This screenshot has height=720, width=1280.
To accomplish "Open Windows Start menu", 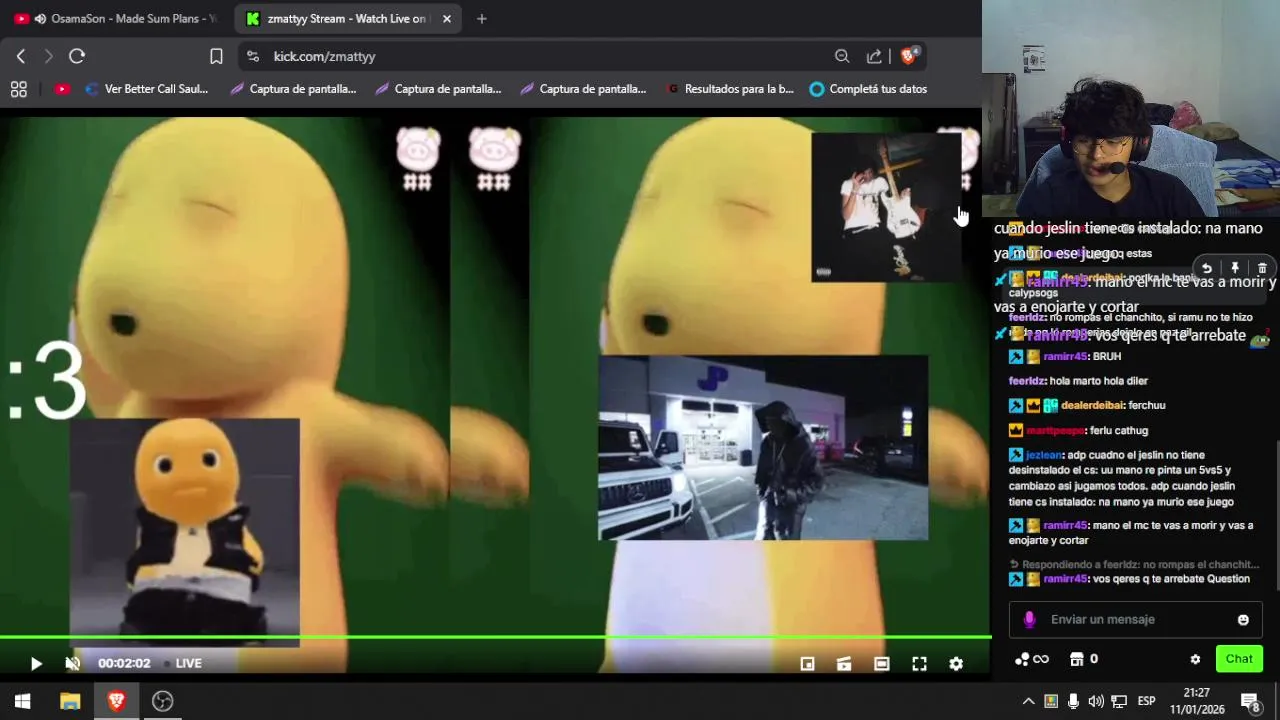I will point(22,701).
